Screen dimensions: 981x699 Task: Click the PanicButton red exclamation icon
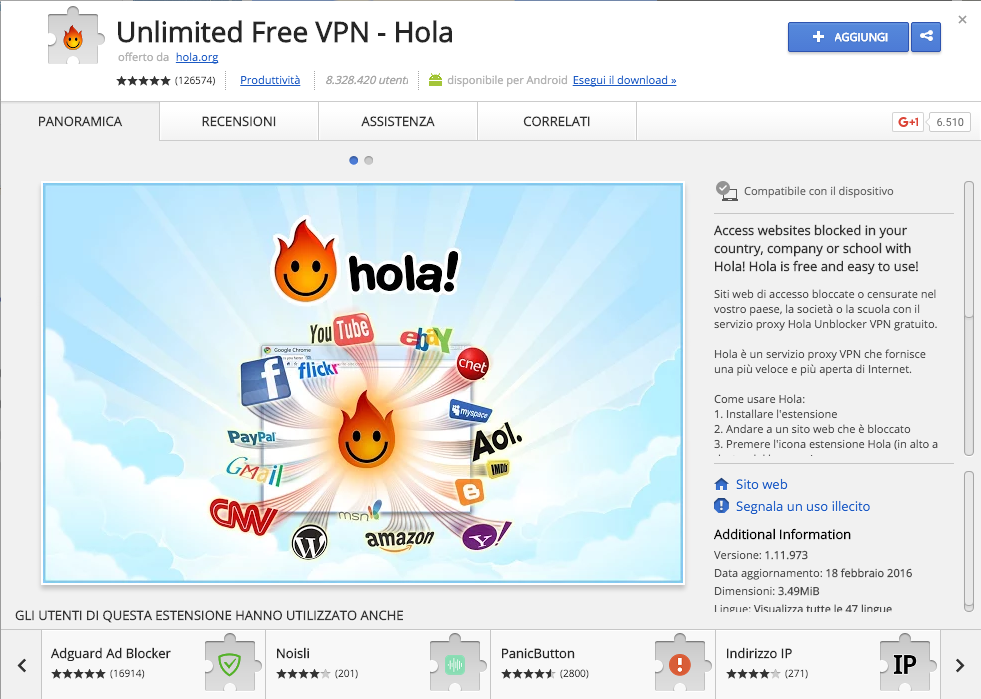pyautogui.click(x=680, y=664)
